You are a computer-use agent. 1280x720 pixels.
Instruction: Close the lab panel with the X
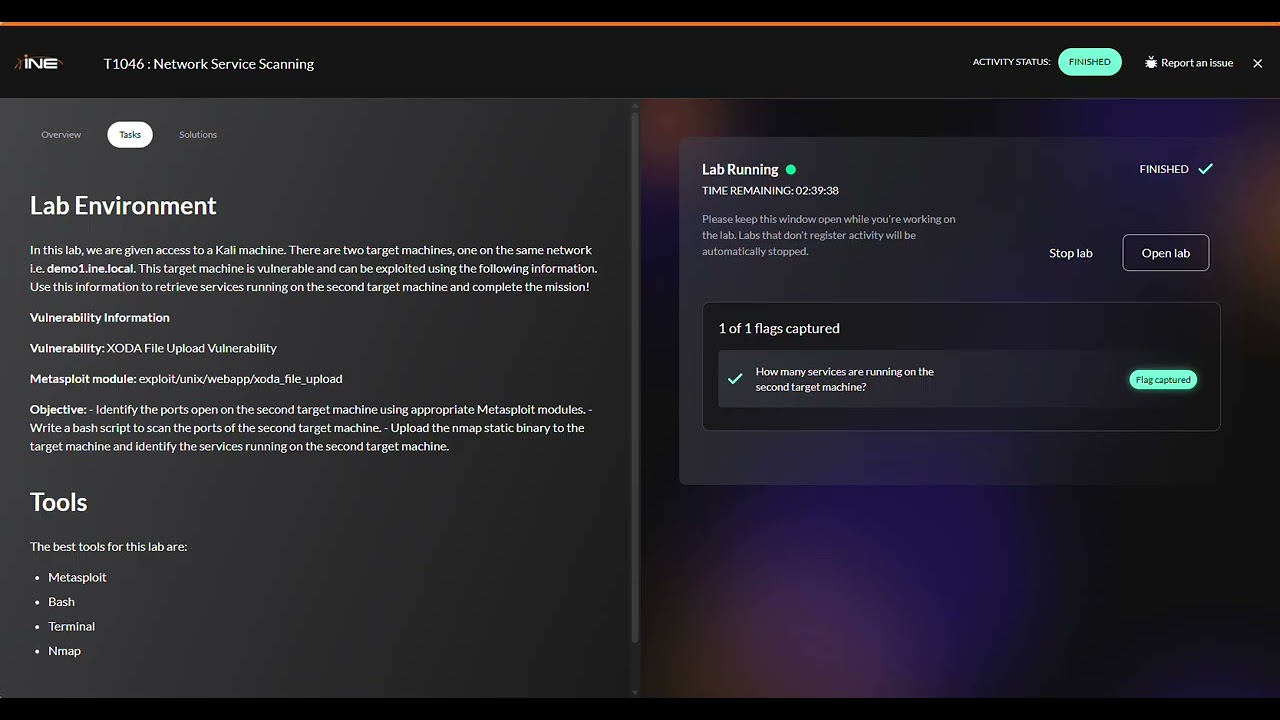tap(1258, 63)
